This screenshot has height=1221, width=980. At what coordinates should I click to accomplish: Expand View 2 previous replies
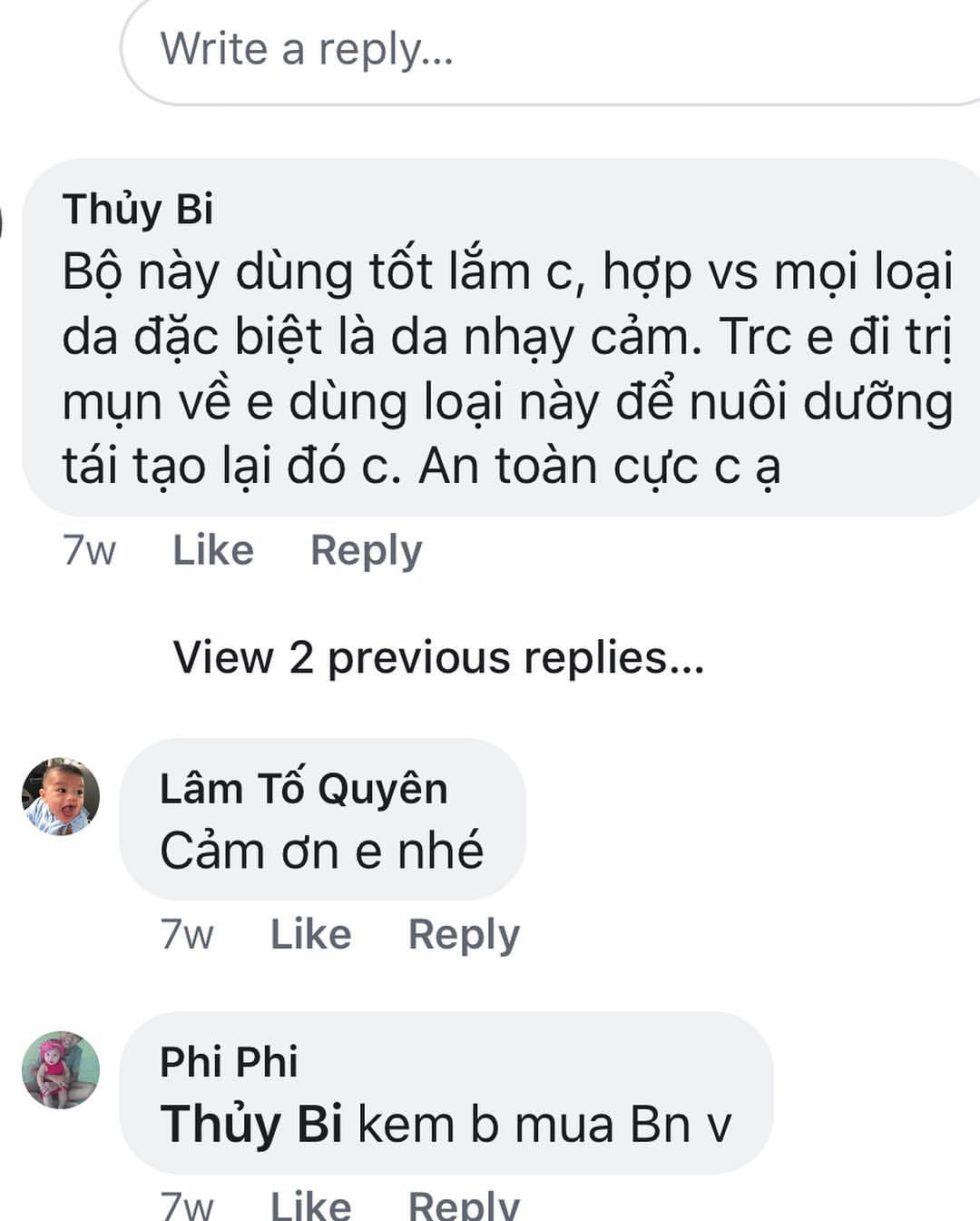pos(438,657)
